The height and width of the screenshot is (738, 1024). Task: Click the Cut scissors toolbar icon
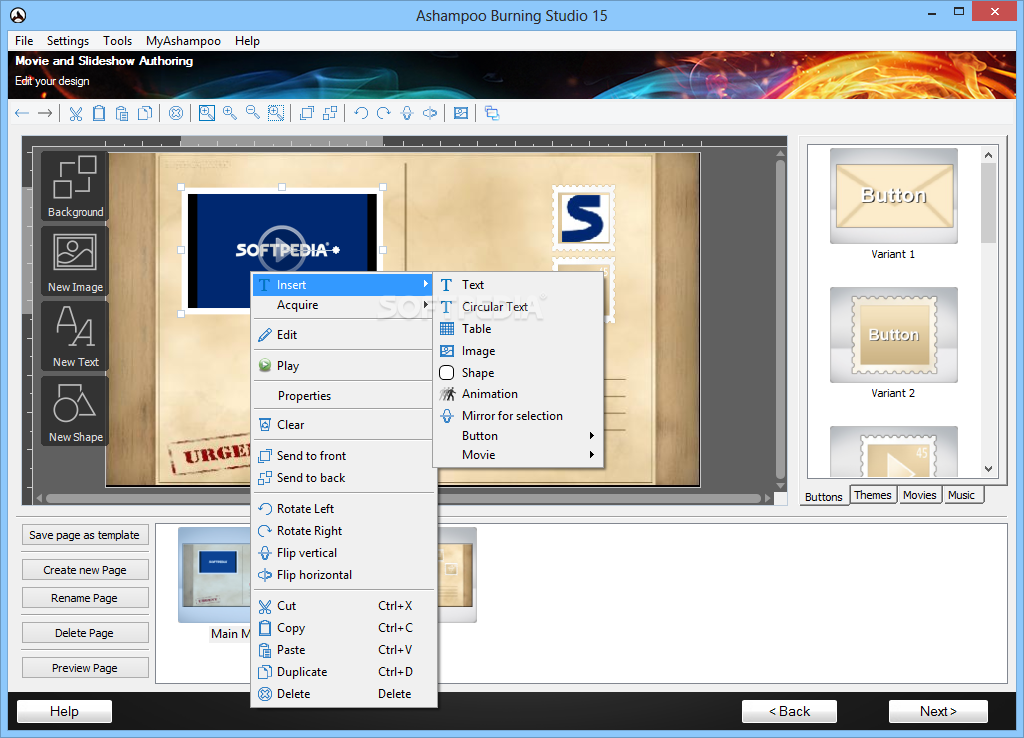[x=76, y=114]
